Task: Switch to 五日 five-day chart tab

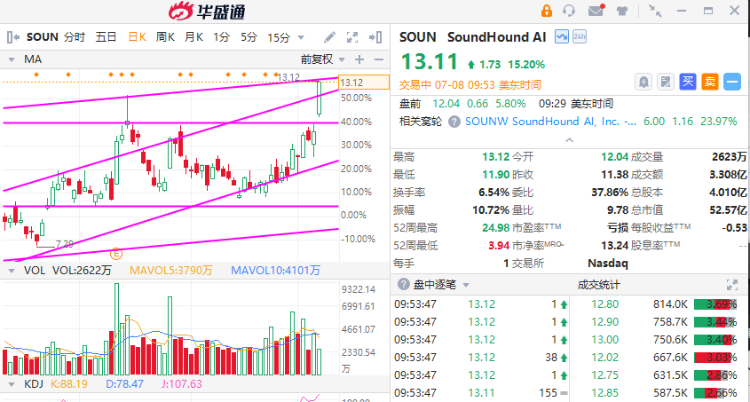Action: (x=106, y=37)
